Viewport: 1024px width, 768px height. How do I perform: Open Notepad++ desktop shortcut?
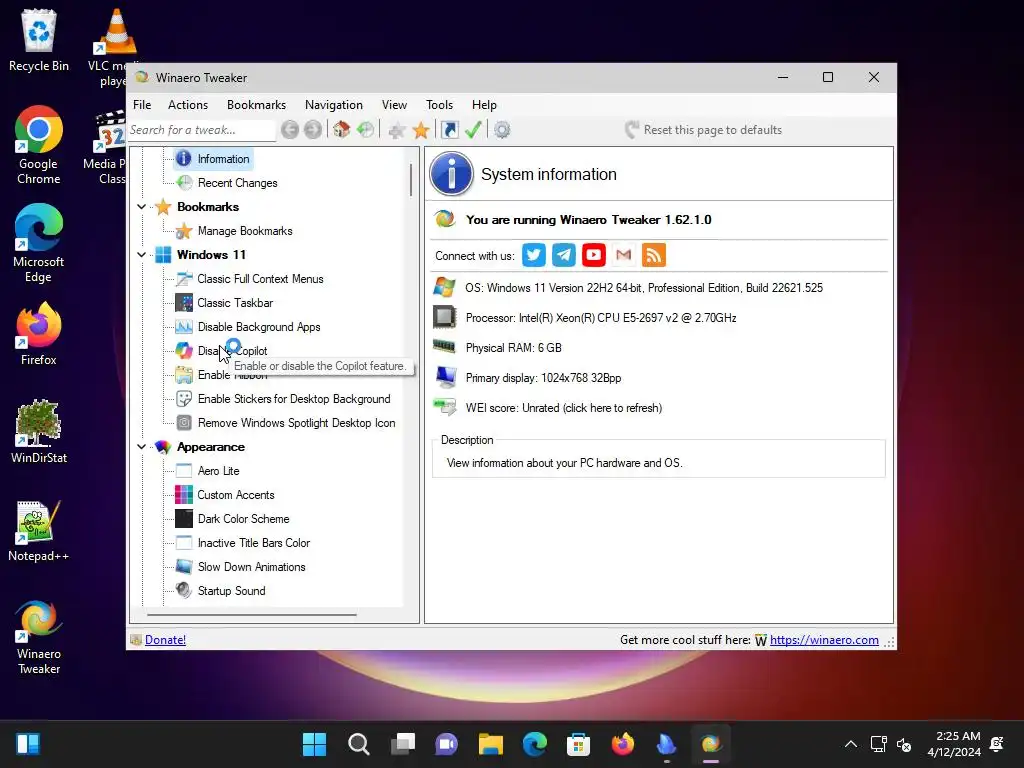[x=39, y=530]
